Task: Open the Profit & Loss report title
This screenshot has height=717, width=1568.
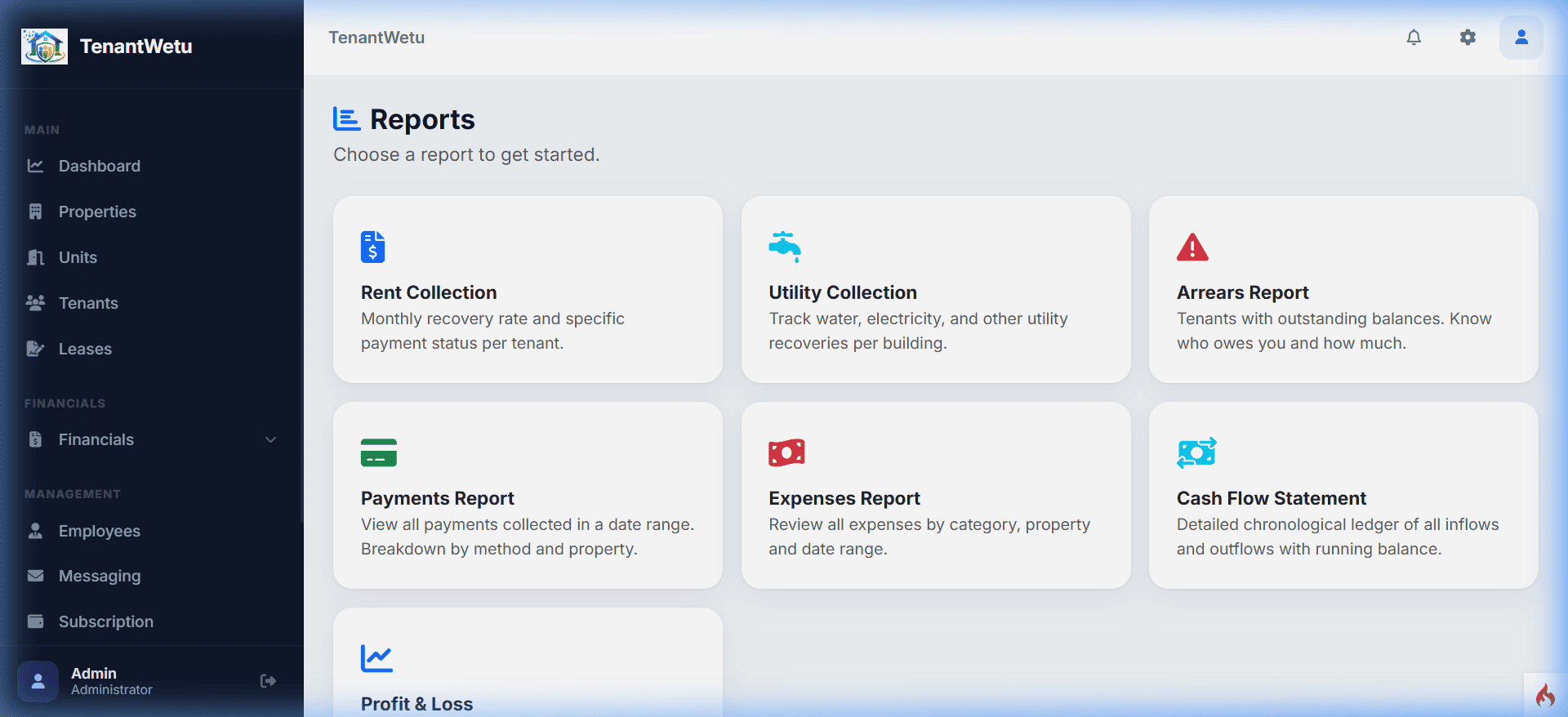Action: point(416,704)
